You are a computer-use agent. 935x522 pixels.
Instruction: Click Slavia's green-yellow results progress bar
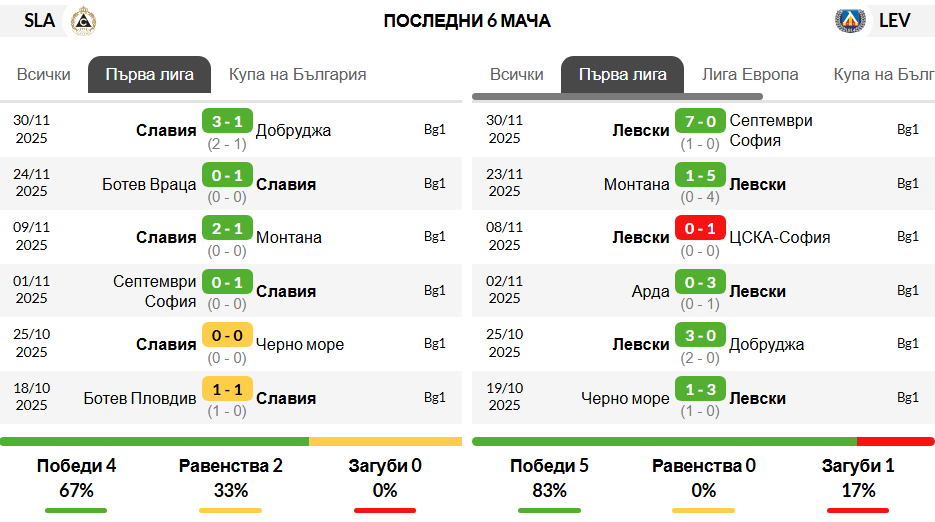tap(231, 441)
